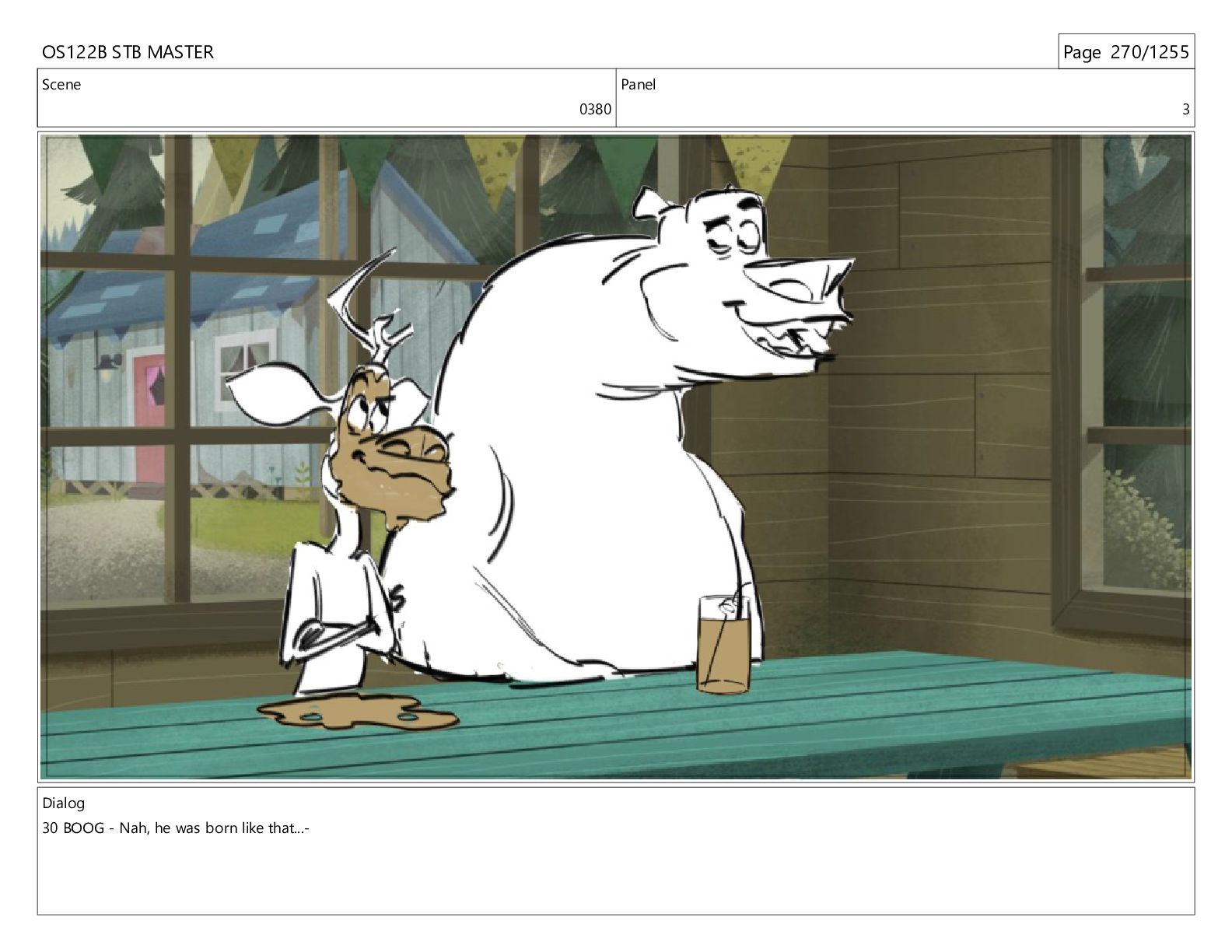Click the storyboard panel image
1232x952 pixels.
click(615, 457)
